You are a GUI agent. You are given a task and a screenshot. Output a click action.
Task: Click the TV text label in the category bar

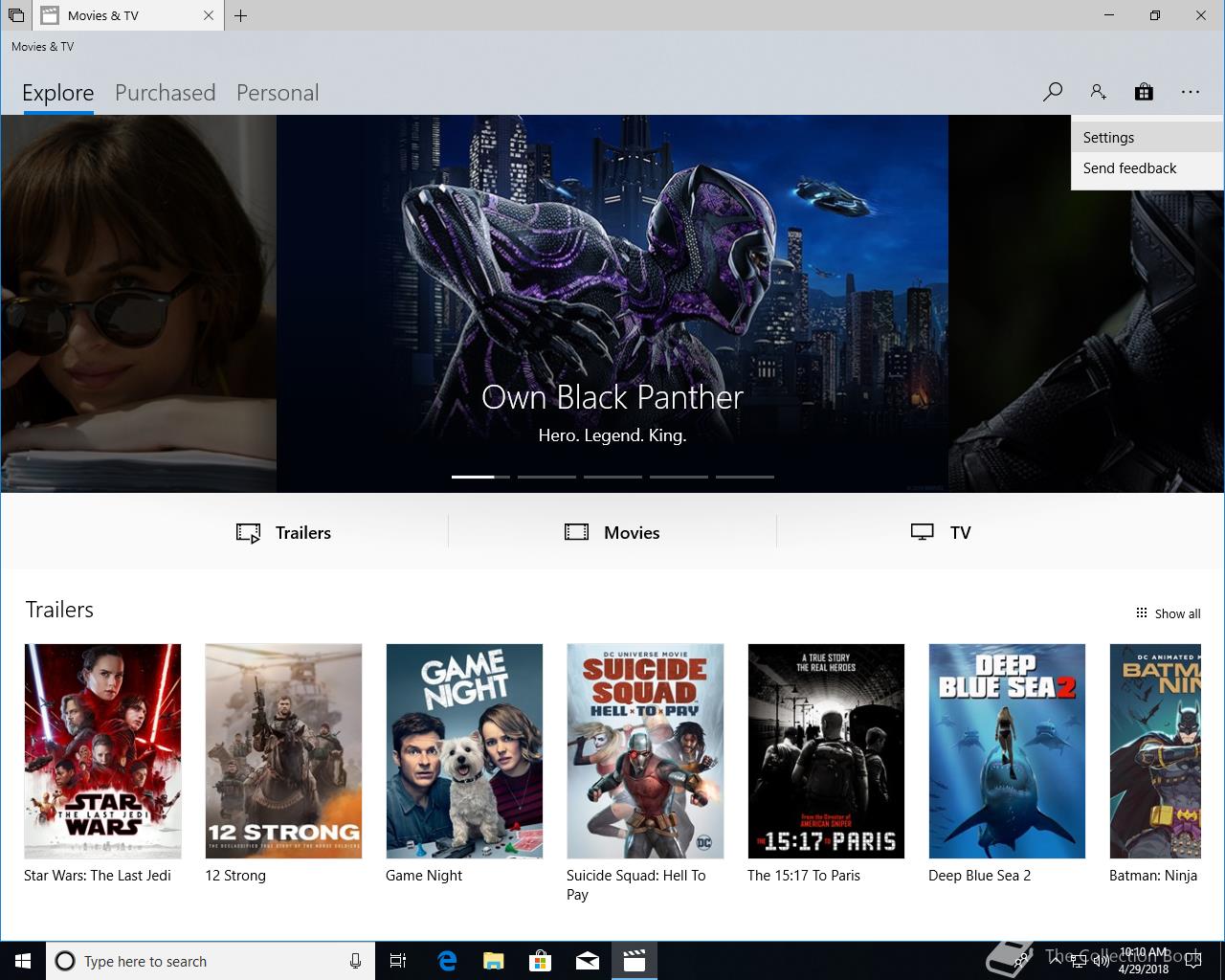tap(961, 533)
